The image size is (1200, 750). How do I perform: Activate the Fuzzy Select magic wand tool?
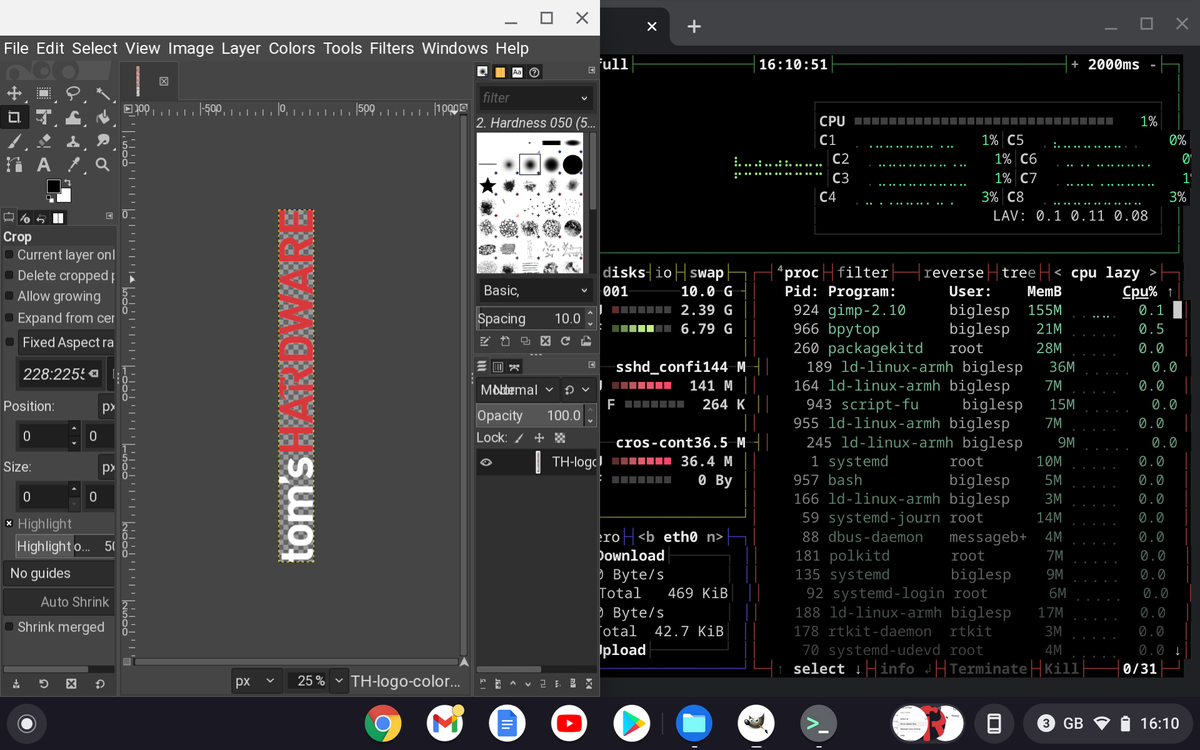click(104, 94)
